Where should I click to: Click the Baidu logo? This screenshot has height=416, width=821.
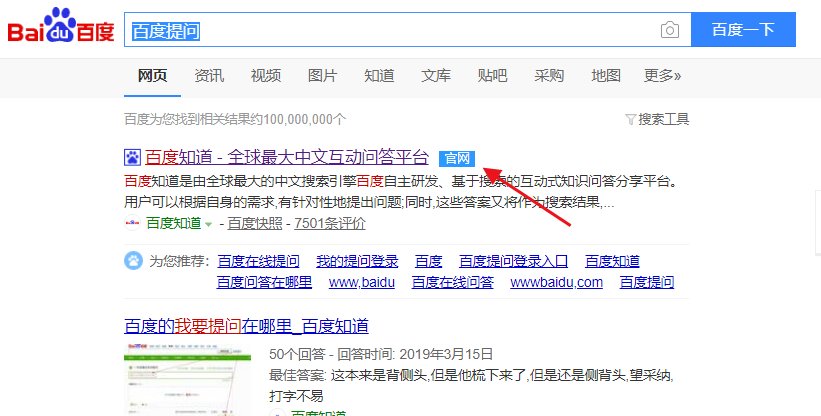coord(60,26)
